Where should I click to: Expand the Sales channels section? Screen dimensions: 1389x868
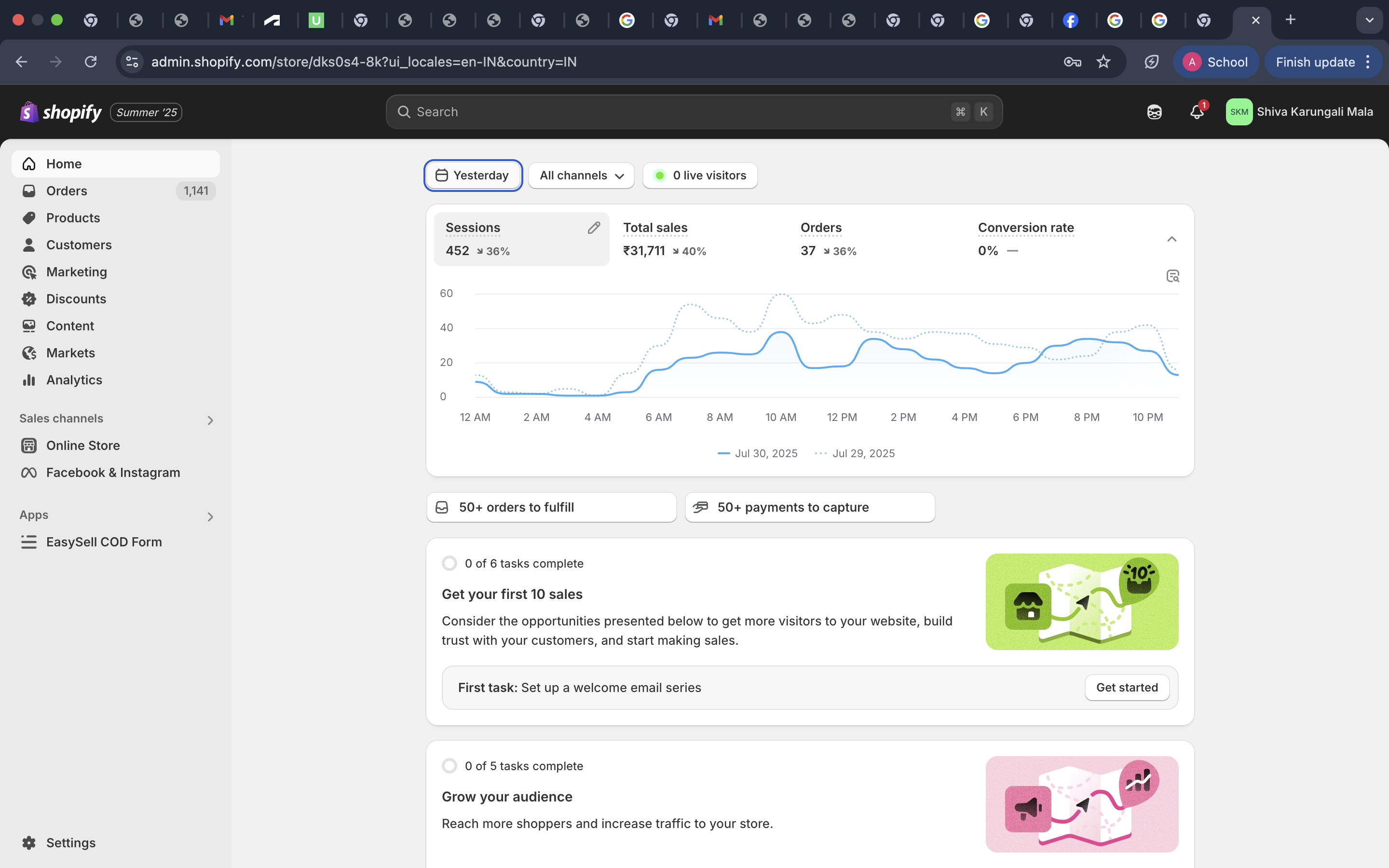[211, 420]
